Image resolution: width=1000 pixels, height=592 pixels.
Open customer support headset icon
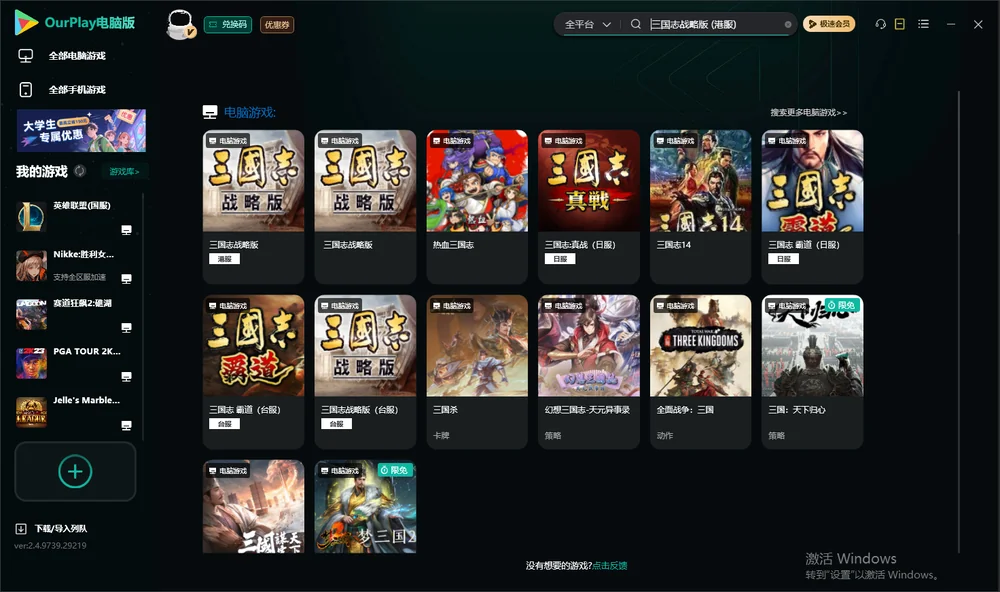click(x=880, y=24)
